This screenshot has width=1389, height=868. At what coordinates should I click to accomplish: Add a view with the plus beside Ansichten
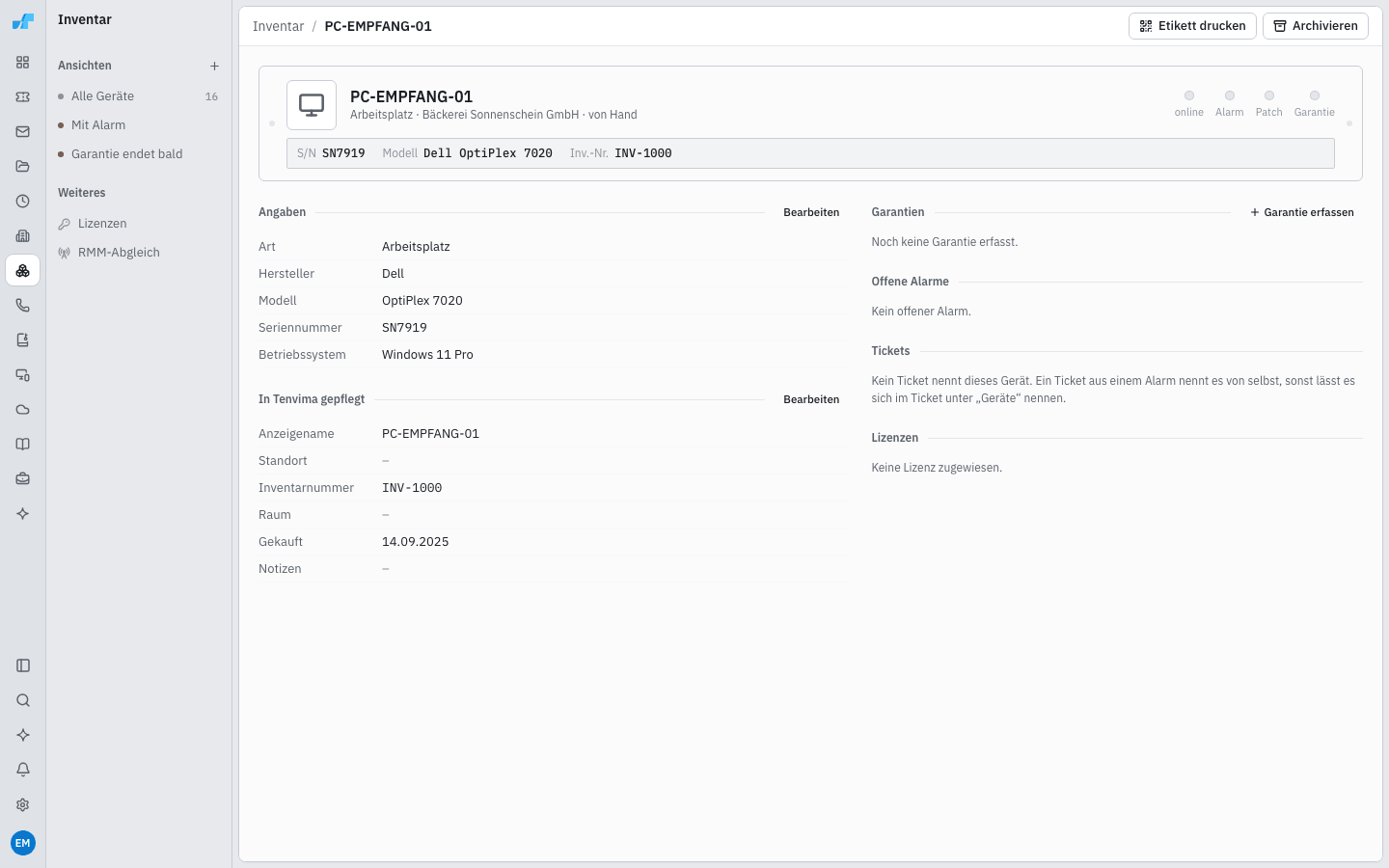coord(214,66)
